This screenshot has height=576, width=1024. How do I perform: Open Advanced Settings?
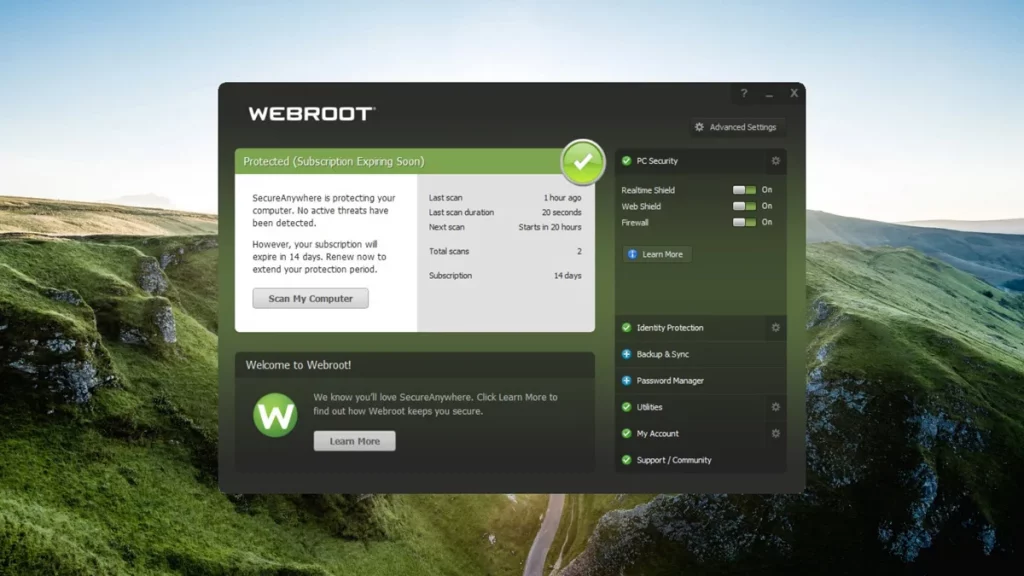735,127
